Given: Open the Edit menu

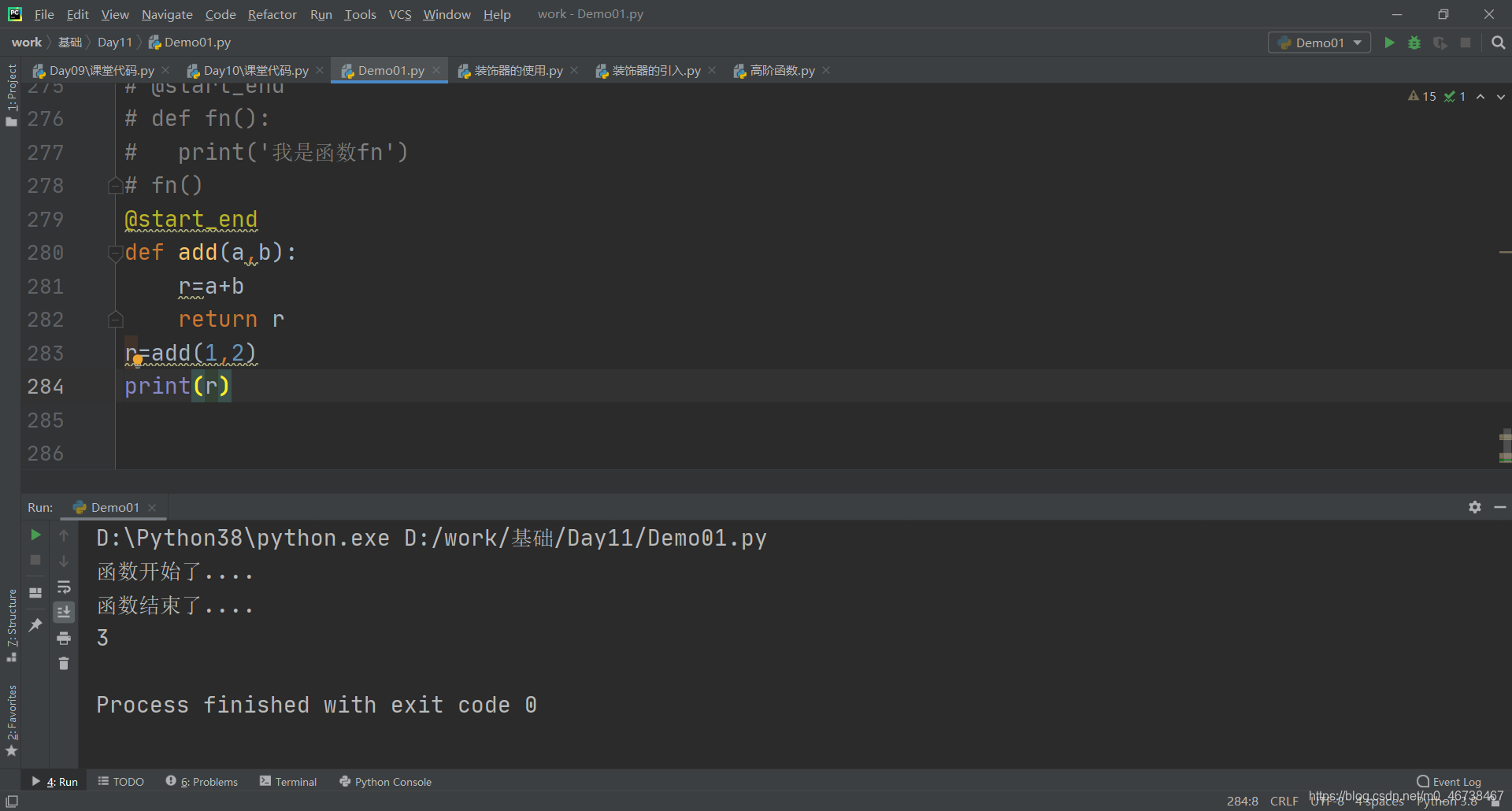Looking at the screenshot, I should (77, 14).
